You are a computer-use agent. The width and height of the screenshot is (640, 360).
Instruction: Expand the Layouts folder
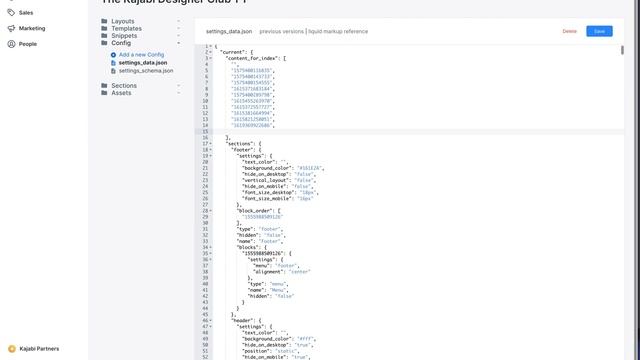(123, 21)
